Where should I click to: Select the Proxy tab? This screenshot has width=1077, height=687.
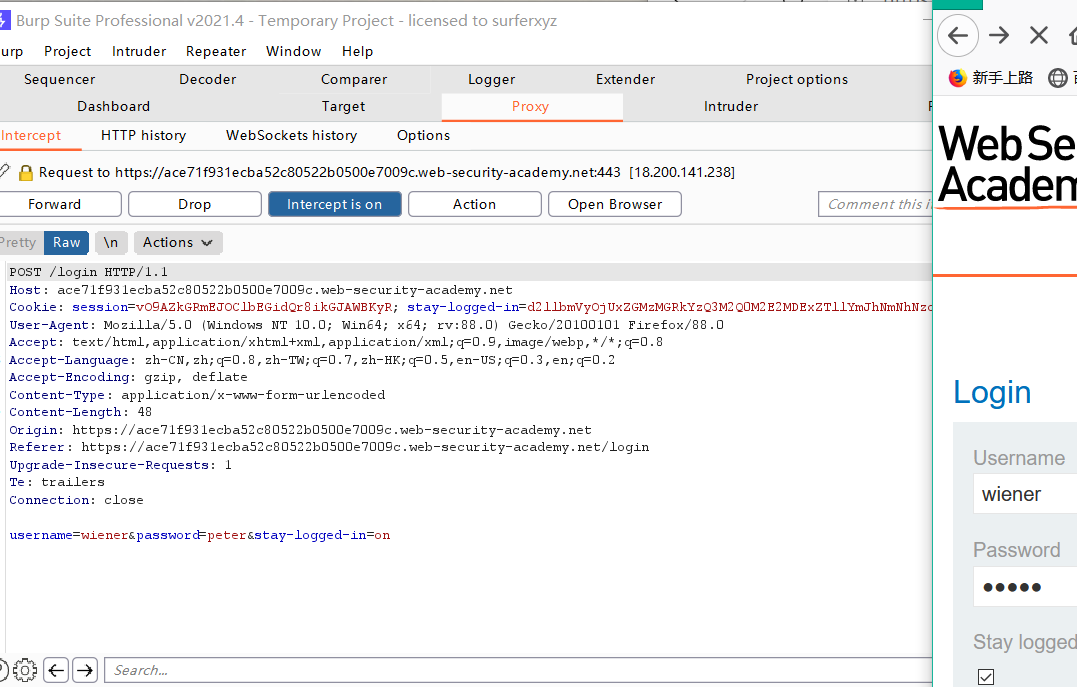[530, 106]
